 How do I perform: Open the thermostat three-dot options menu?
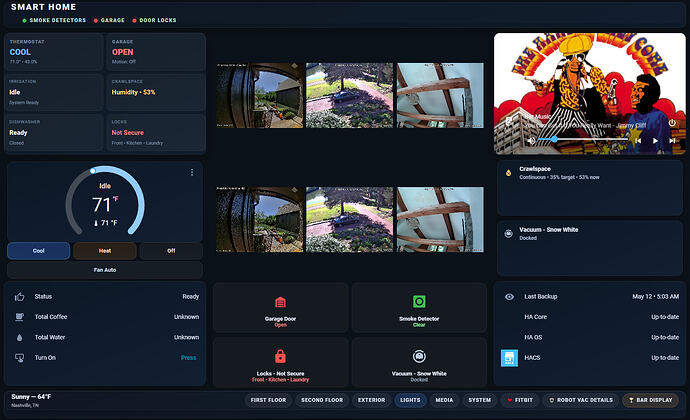click(x=192, y=172)
